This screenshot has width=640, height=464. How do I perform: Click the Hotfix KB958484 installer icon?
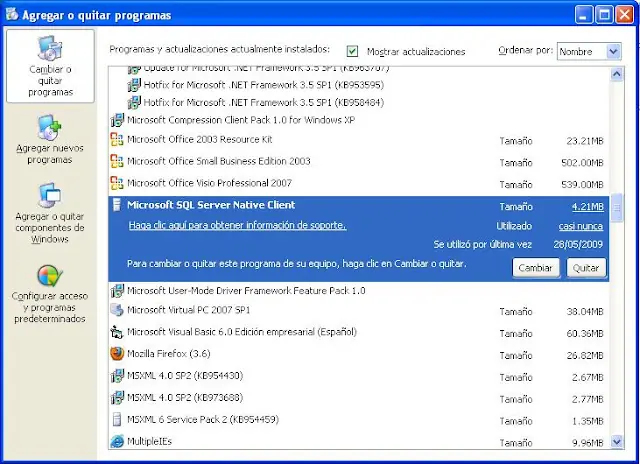pos(134,102)
